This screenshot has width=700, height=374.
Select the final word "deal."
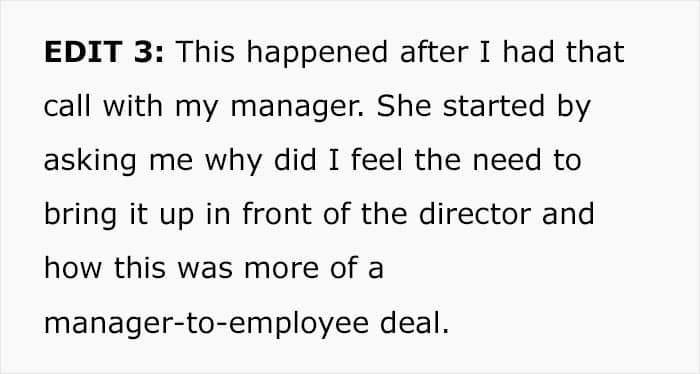pyautogui.click(x=415, y=323)
